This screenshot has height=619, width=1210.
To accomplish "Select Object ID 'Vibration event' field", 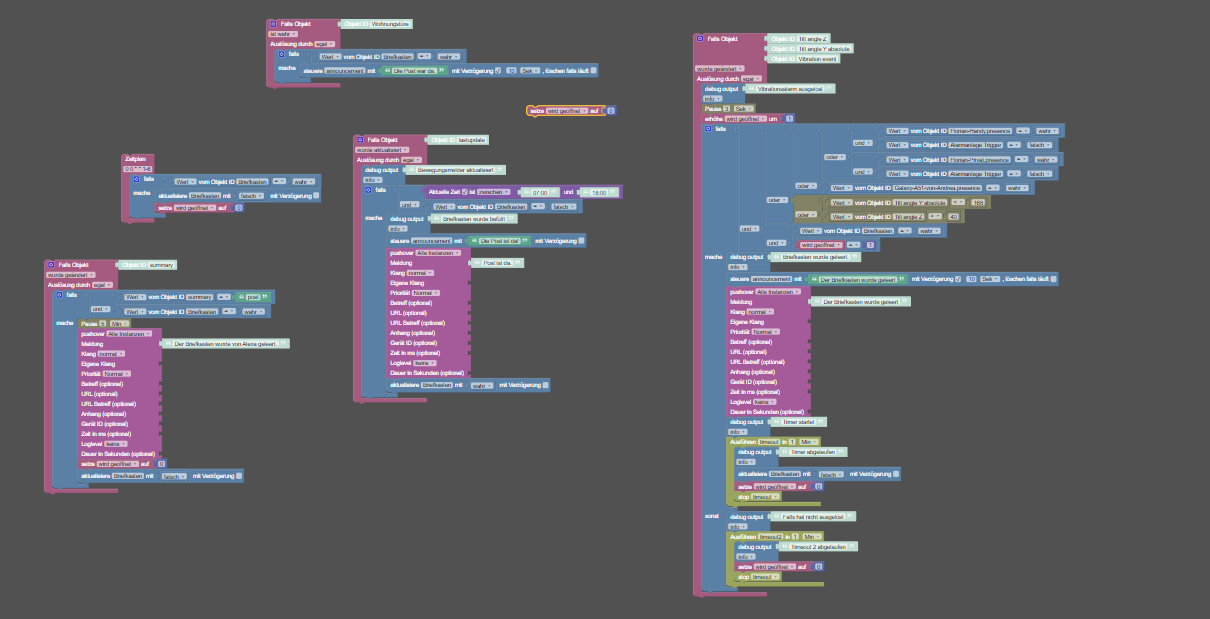I will point(818,59).
